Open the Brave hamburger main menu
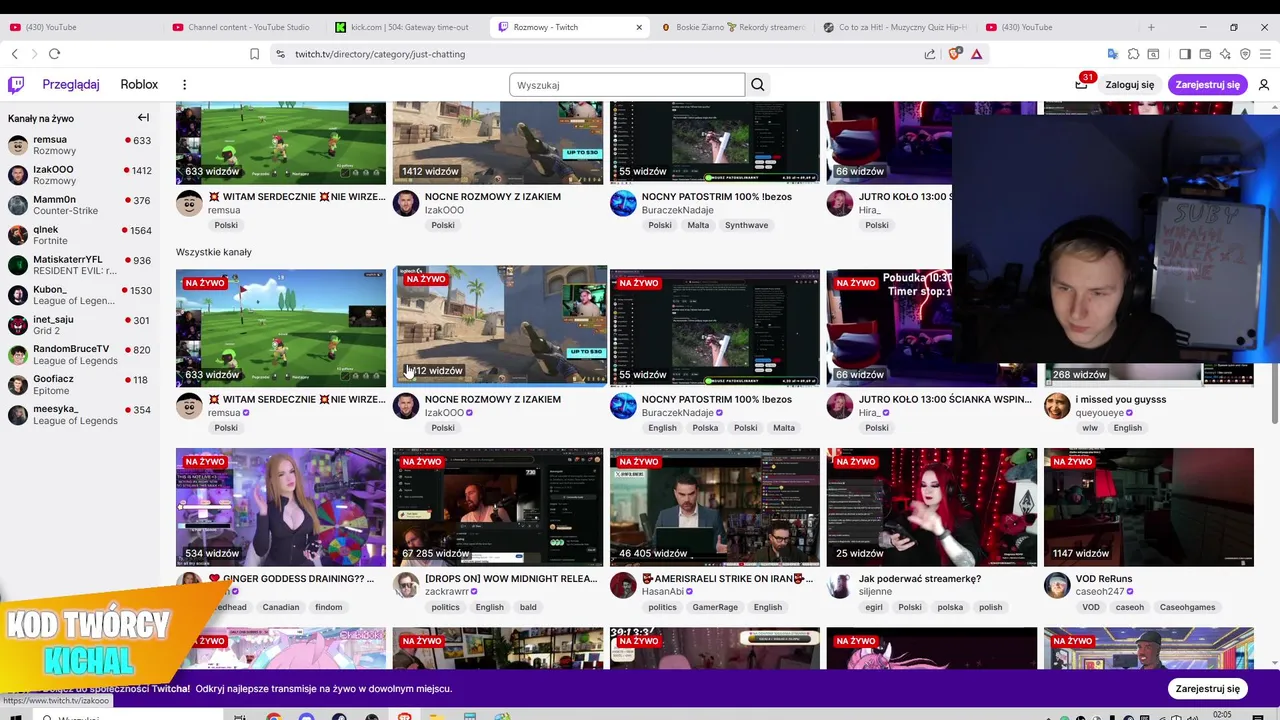 1265,54
